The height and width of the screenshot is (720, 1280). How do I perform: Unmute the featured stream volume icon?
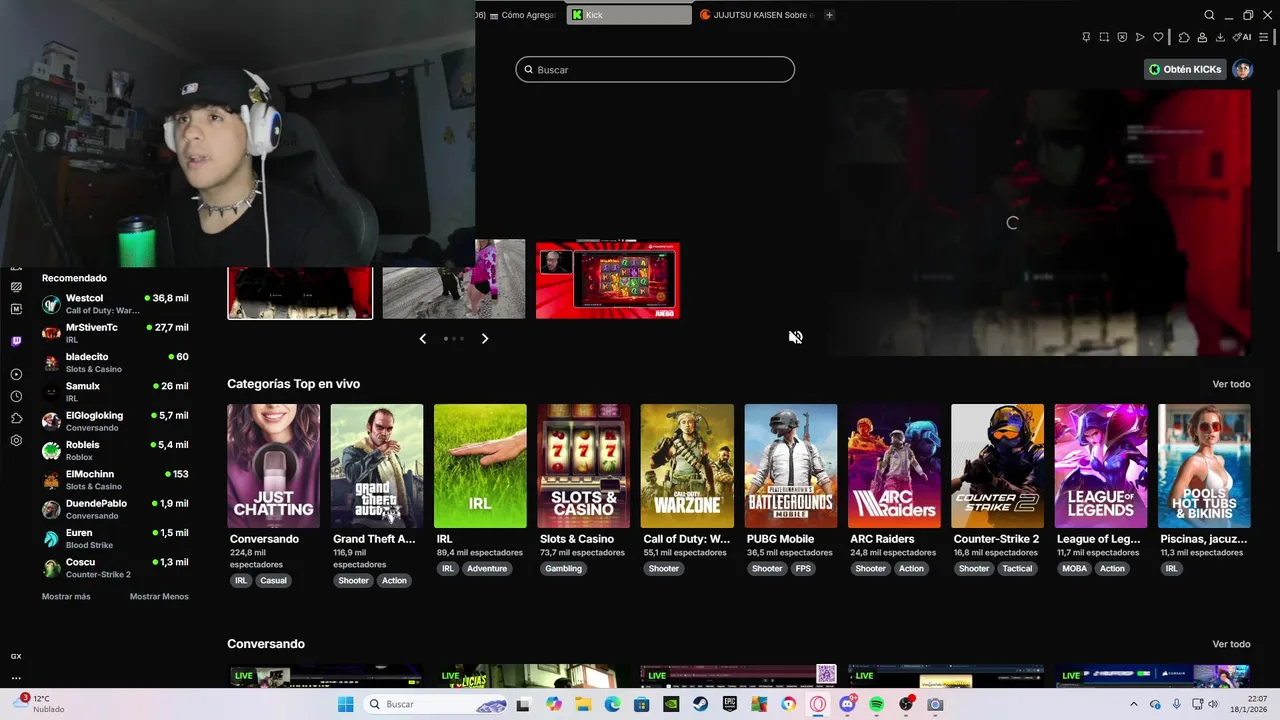pos(795,337)
